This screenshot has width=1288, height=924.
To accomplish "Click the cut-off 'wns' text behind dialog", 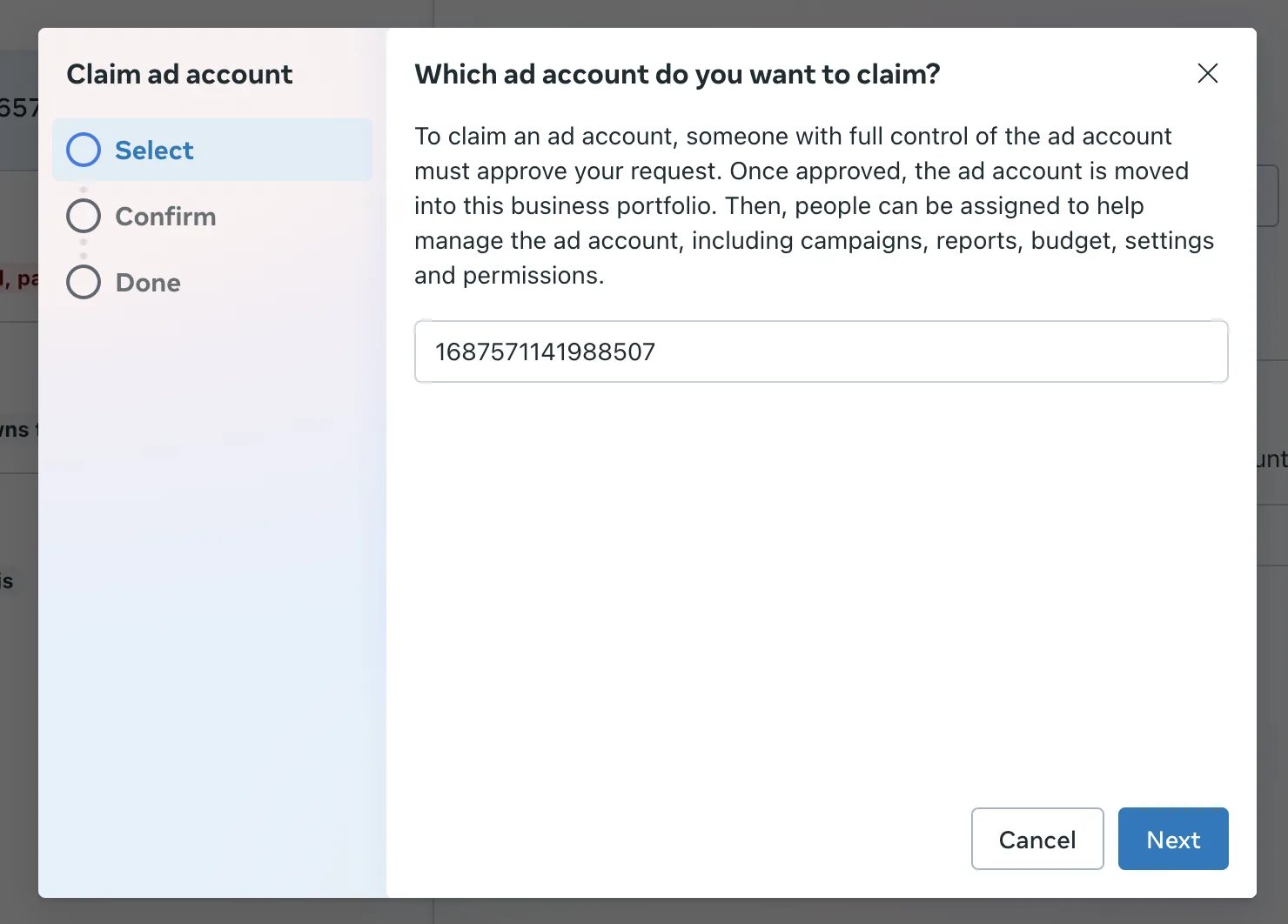I will pos(16,430).
